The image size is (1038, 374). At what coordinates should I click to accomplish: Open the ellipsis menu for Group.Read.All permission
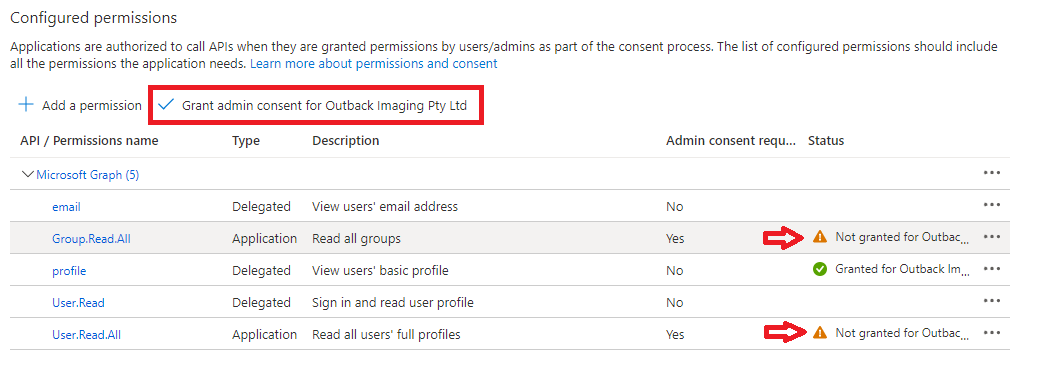991,237
